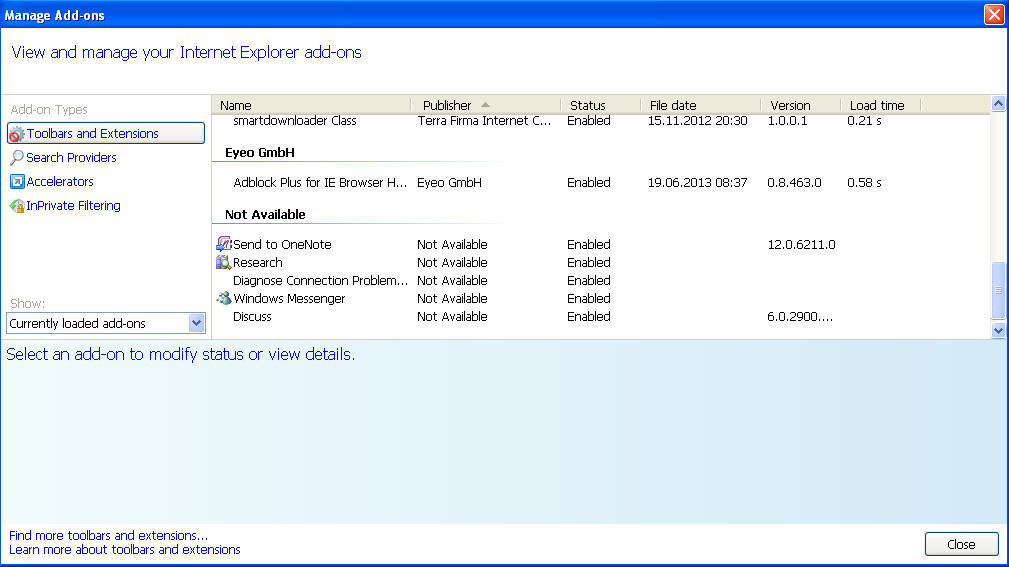Click the Discuss version 6.0.2900 cell
This screenshot has width=1009, height=567.
(800, 316)
